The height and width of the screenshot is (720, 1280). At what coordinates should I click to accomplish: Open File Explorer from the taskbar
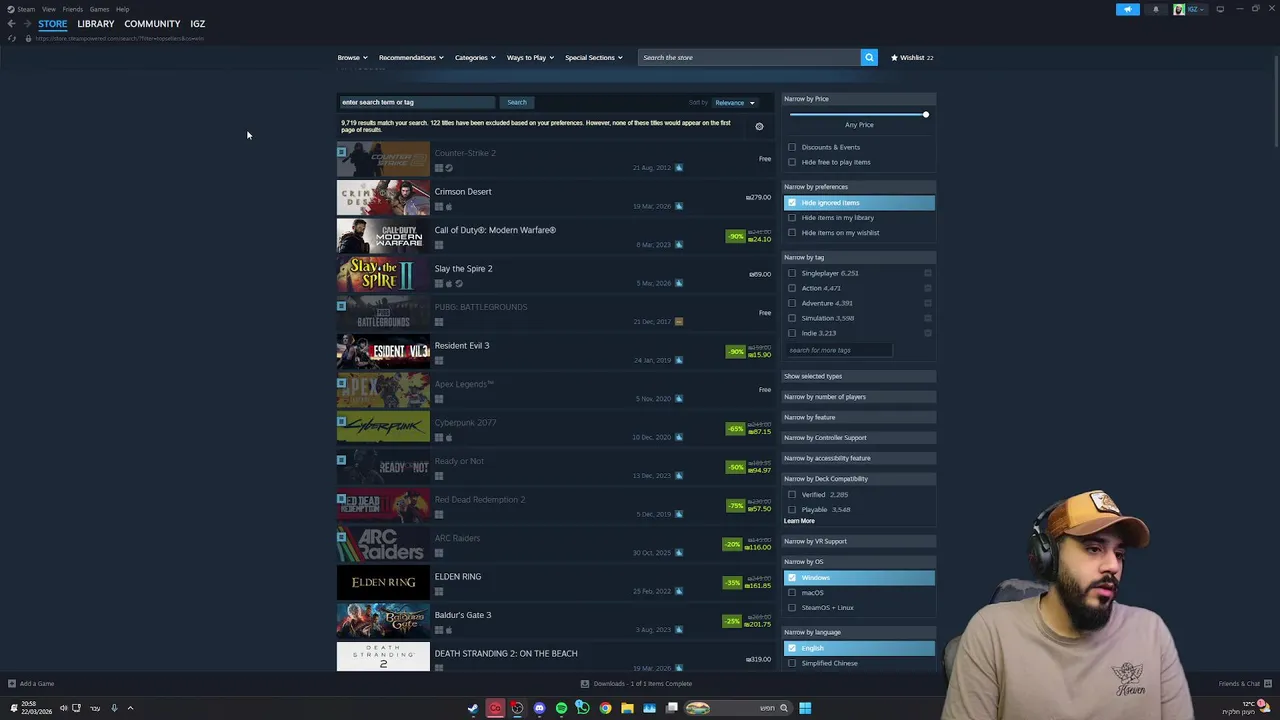point(627,708)
